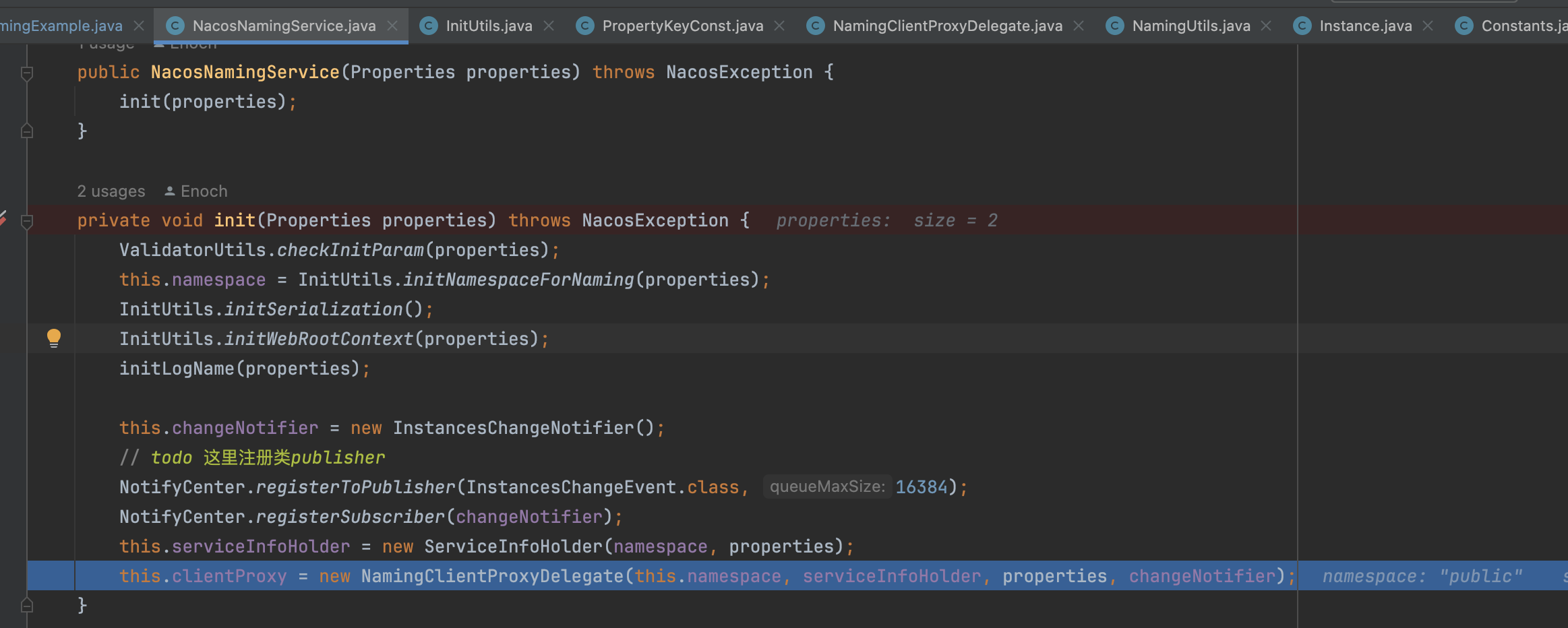Viewport: 1568px width, 628px height.
Task: Open the Instance.java tab
Action: (1365, 26)
